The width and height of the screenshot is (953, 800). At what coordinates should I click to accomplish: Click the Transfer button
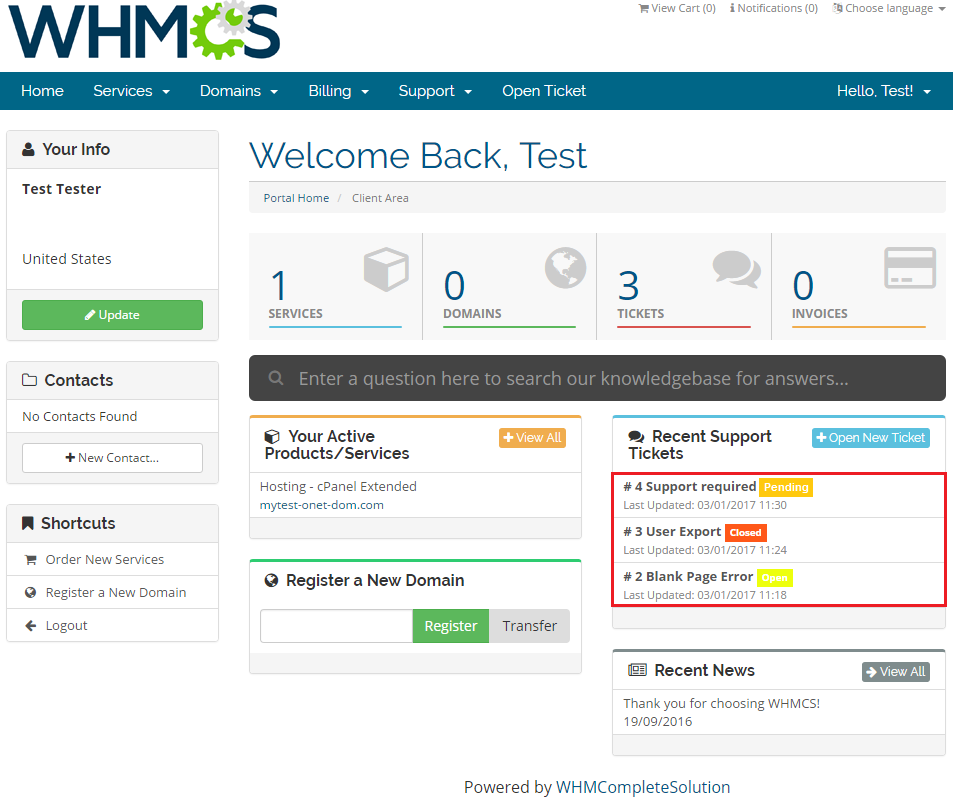[529, 626]
